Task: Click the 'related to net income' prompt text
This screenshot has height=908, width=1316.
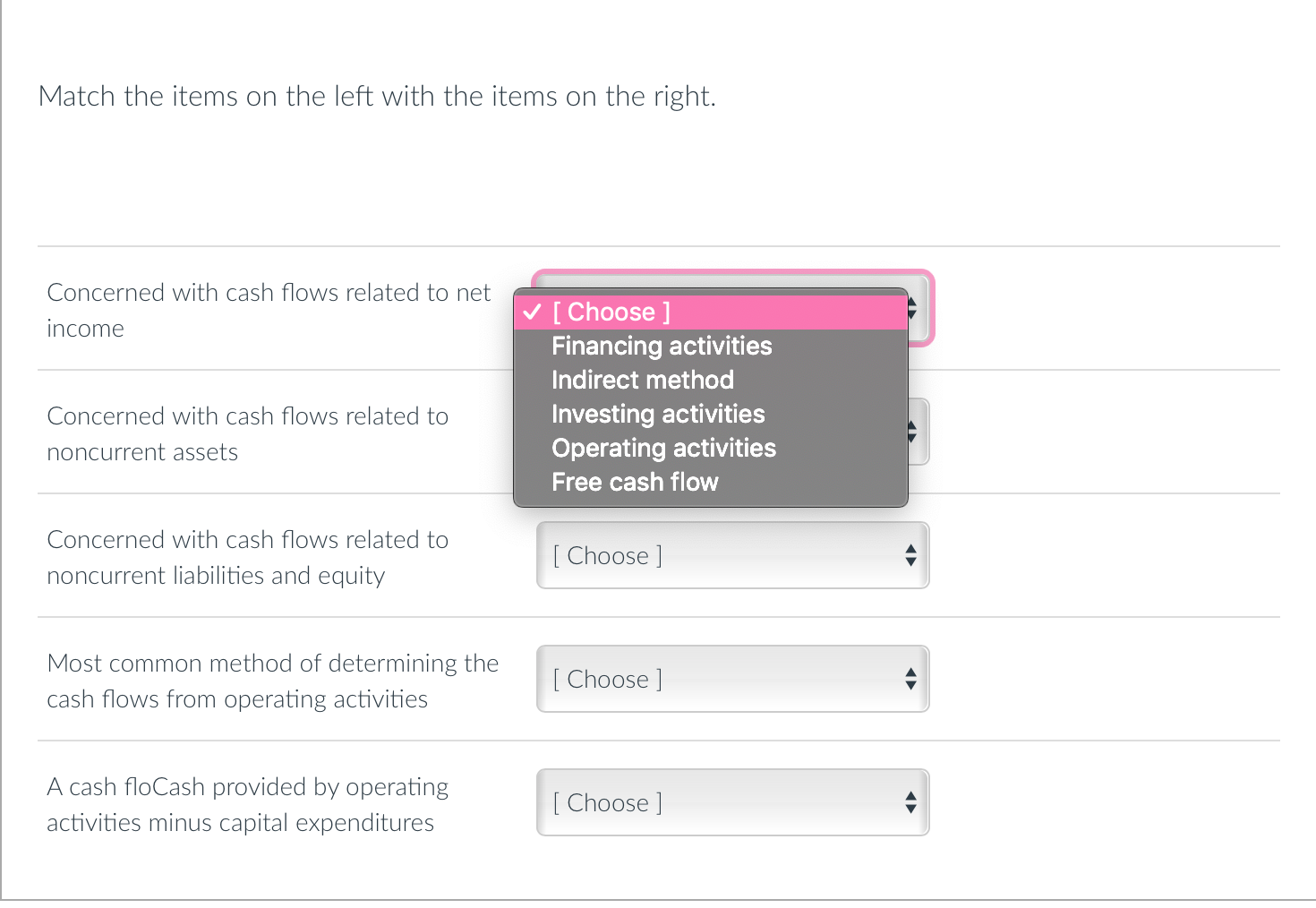Action: (x=269, y=310)
